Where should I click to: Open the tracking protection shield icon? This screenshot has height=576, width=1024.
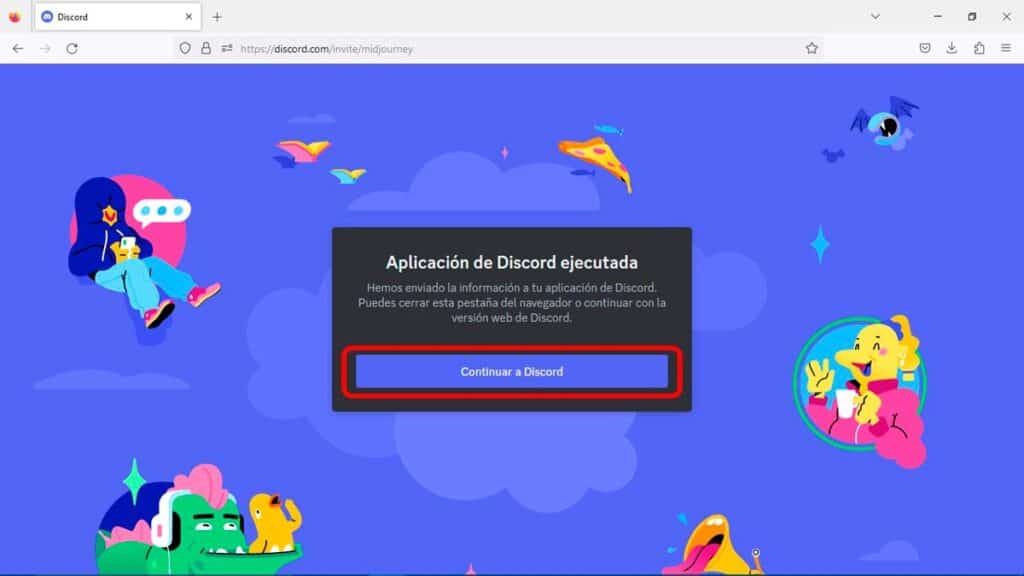185,48
